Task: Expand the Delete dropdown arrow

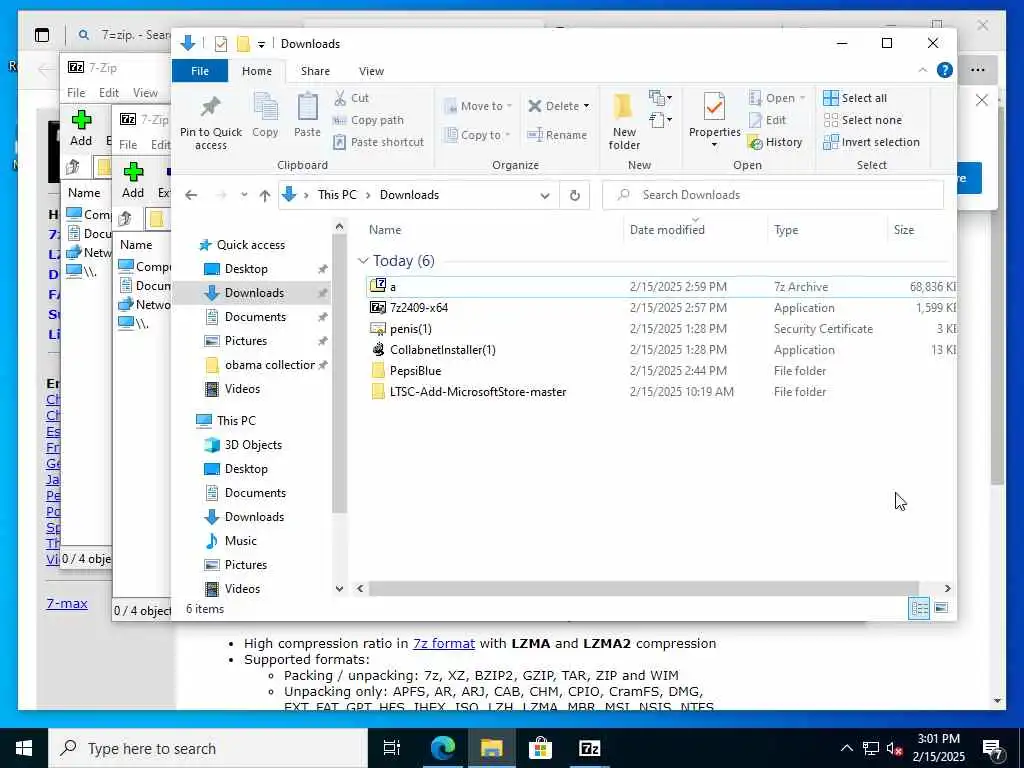Action: click(586, 106)
